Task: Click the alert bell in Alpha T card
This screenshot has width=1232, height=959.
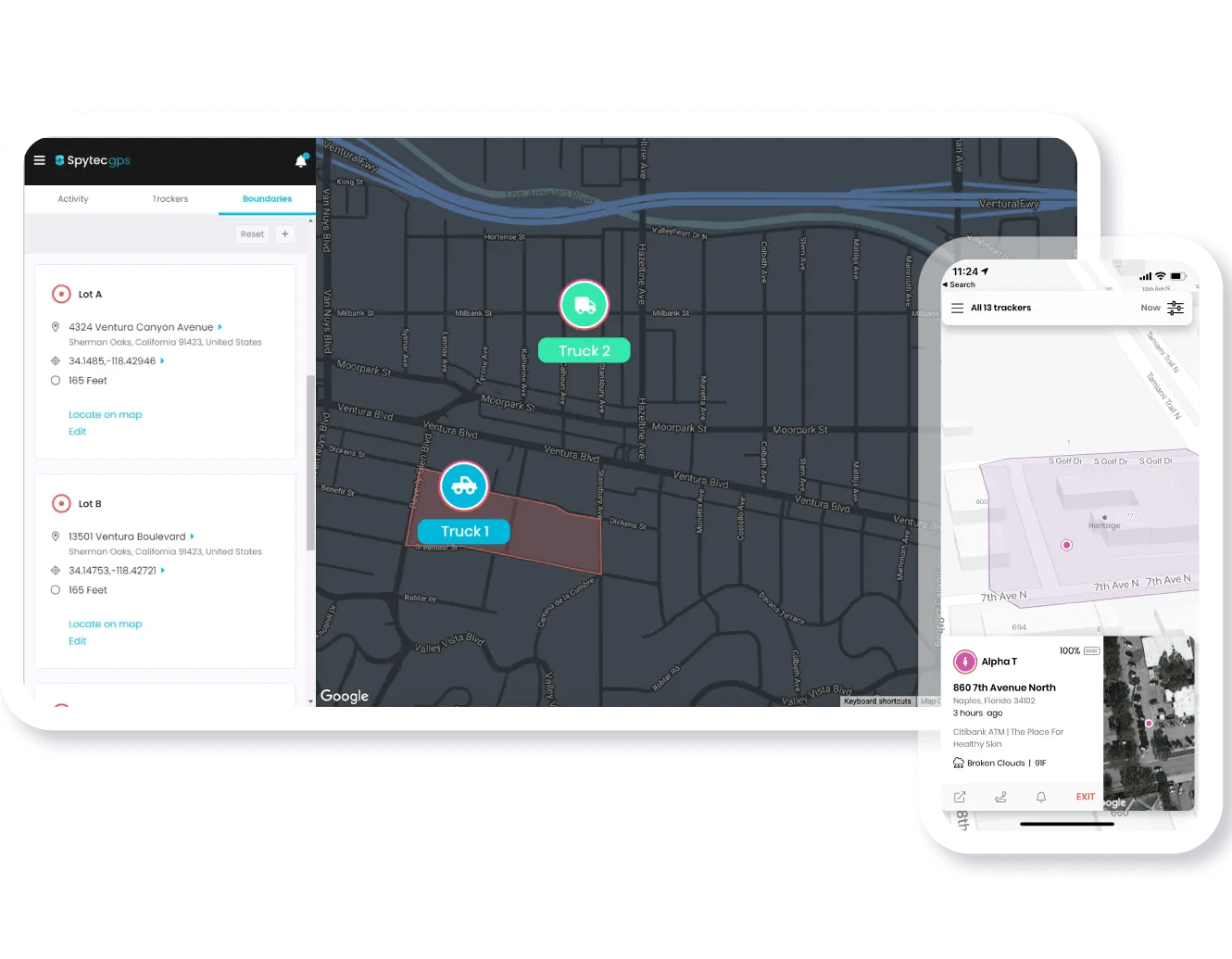Action: pyautogui.click(x=1041, y=797)
